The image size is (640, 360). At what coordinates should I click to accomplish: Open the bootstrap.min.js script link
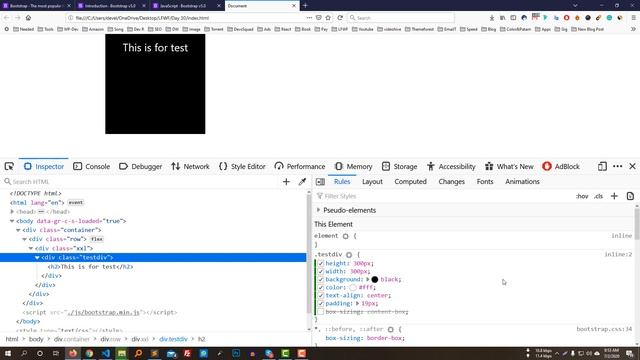pyautogui.click(x=103, y=312)
